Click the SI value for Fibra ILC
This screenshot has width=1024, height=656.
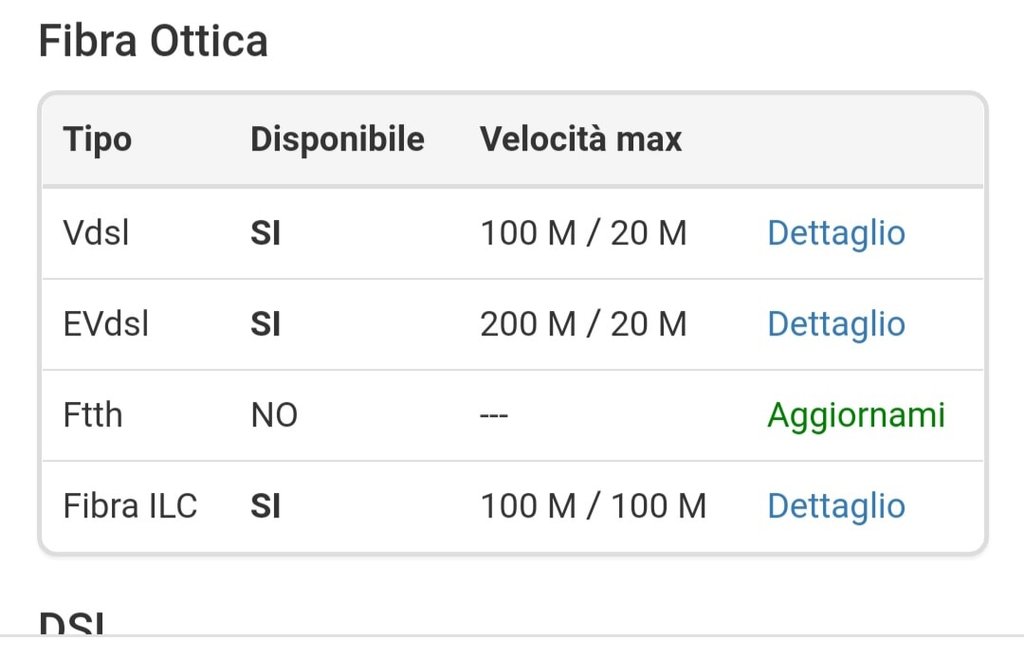(x=266, y=507)
